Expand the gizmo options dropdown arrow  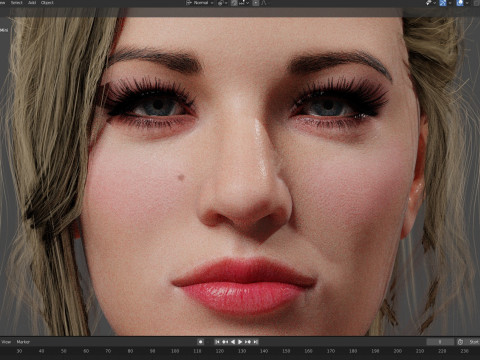click(x=450, y=3)
